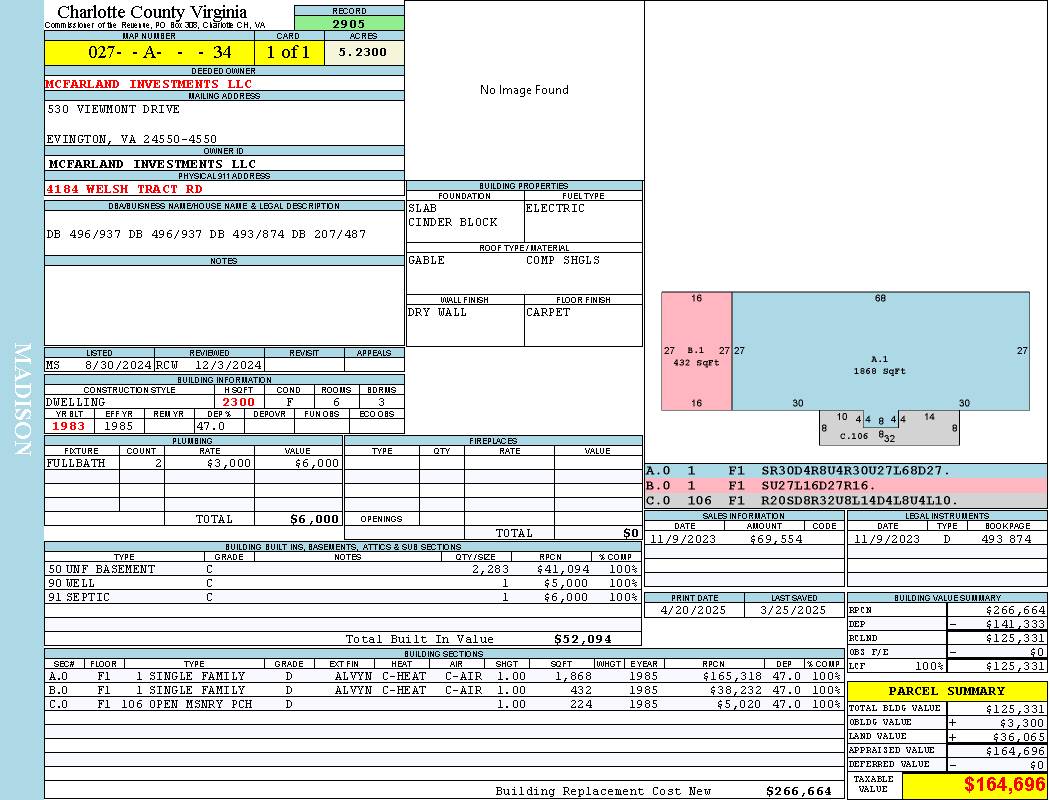Select the yellow map number 027-A-34 field
1050x800 pixels.
(149, 52)
